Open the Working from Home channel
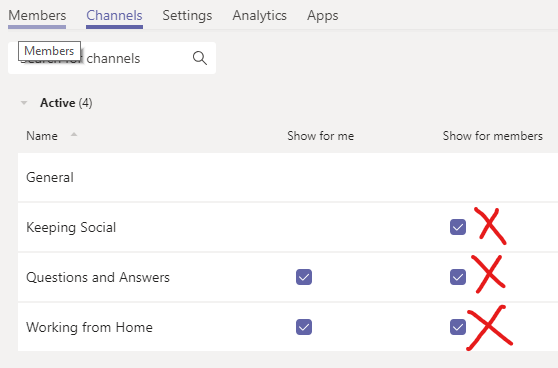This screenshot has height=368, width=558. (x=89, y=327)
